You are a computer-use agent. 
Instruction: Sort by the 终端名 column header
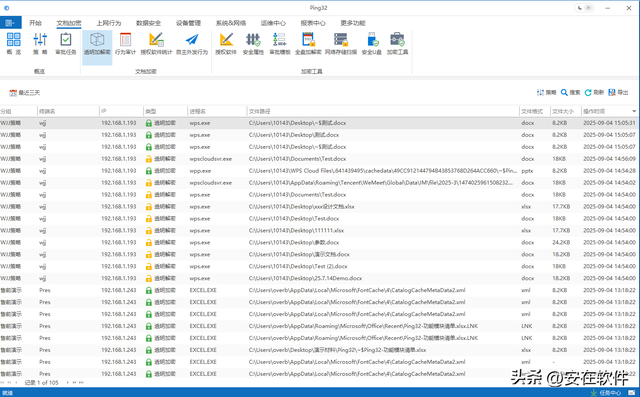coord(68,111)
